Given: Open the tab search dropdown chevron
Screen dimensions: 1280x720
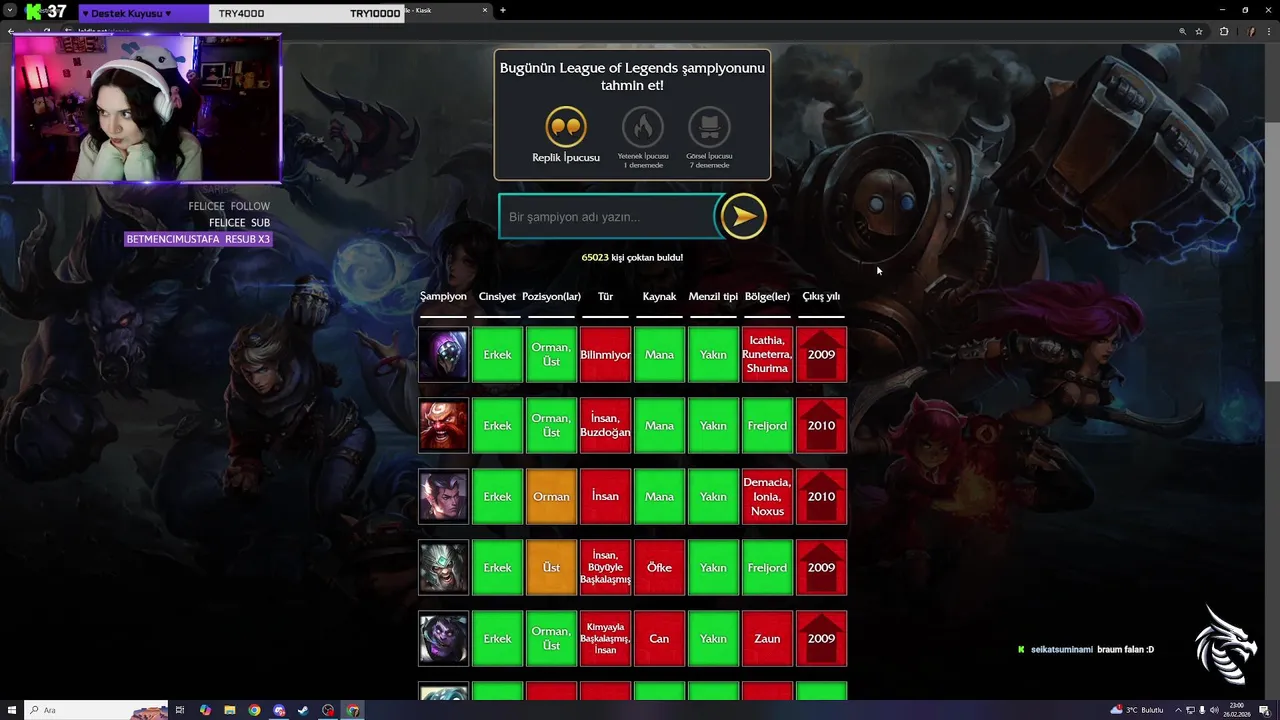Looking at the screenshot, I should point(10,10).
